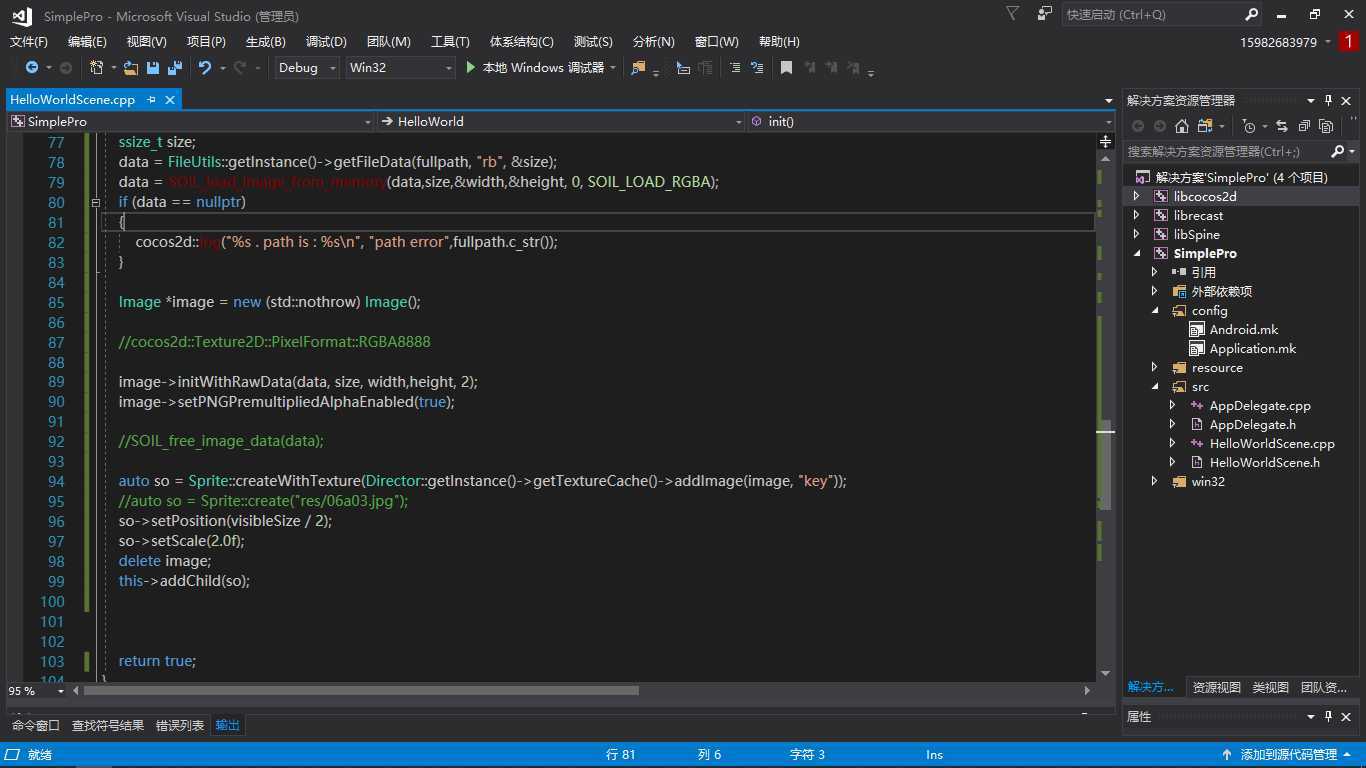The image size is (1366, 768).
Task: Click the feedback icon next to Quick Launch
Action: pyautogui.click(x=1045, y=14)
